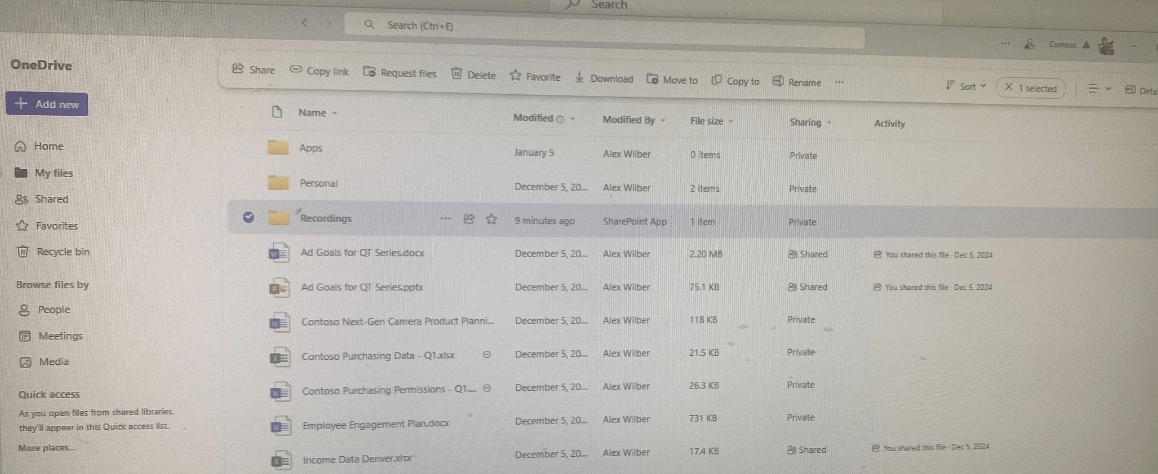Click the More places link
The image size is (1158, 474).
[47, 447]
